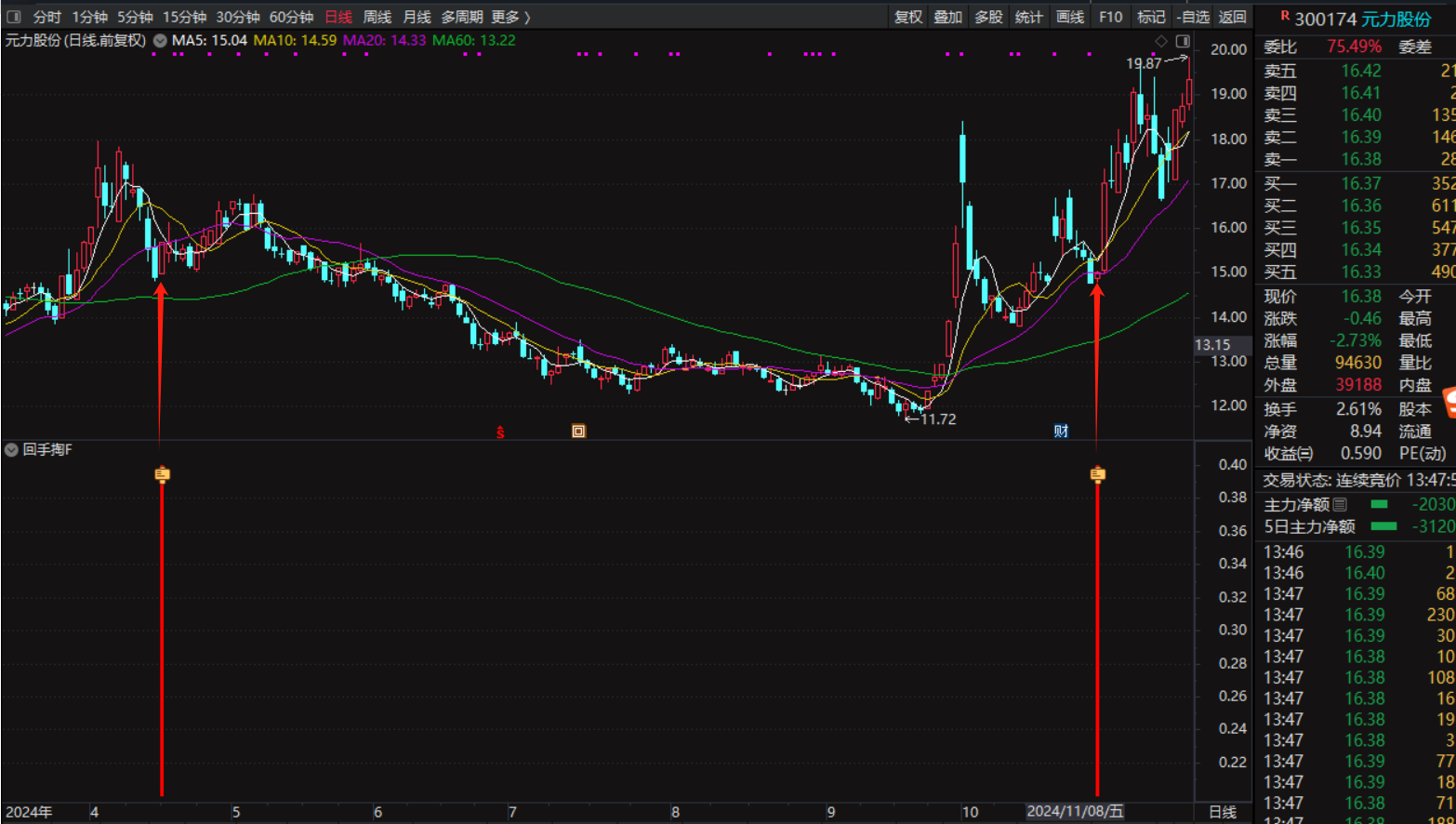This screenshot has height=824, width=1456.
Task: Click the red R badge beside stock code
Action: [x=1285, y=17]
